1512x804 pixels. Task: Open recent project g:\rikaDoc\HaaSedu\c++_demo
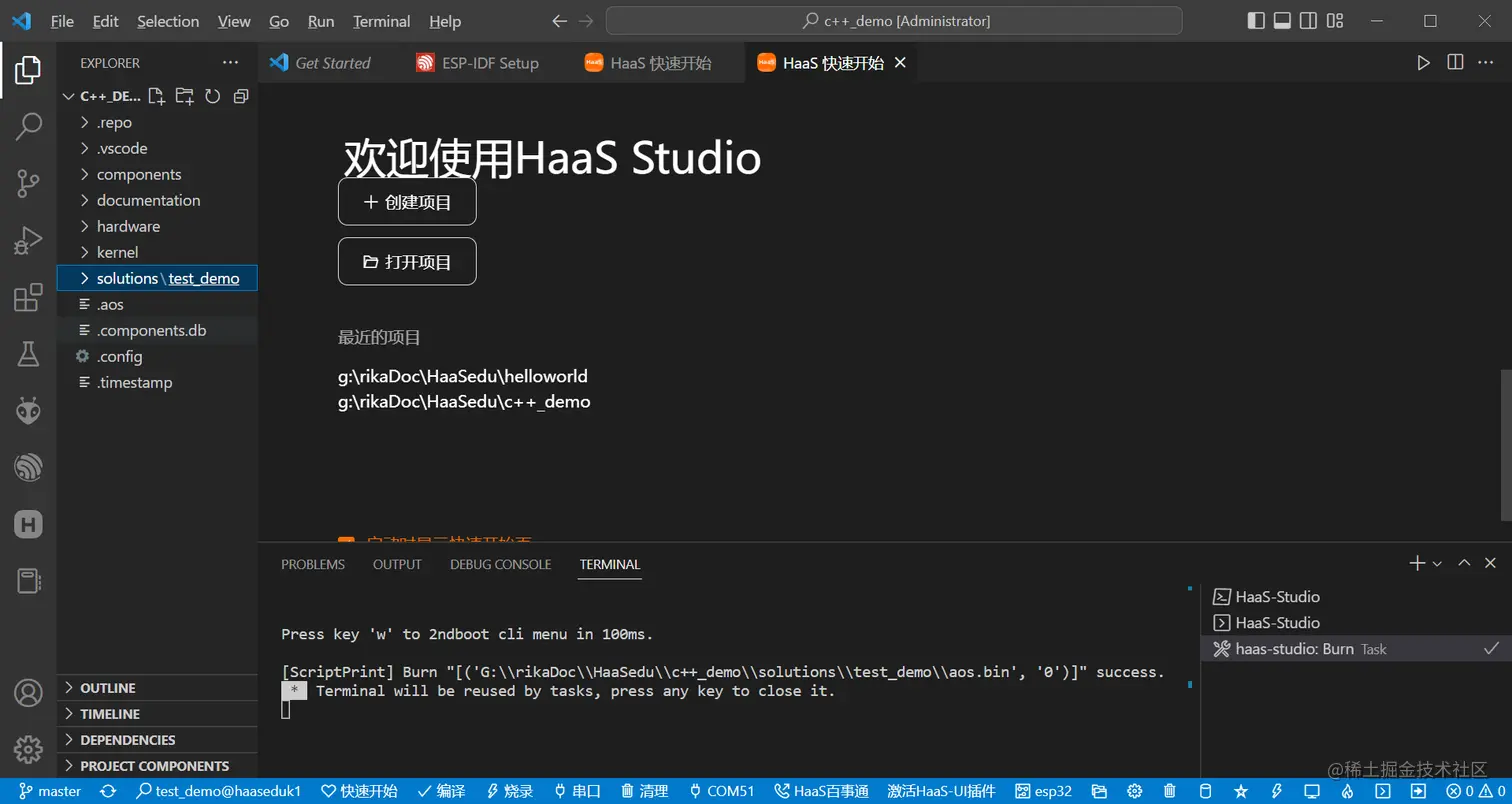point(464,402)
